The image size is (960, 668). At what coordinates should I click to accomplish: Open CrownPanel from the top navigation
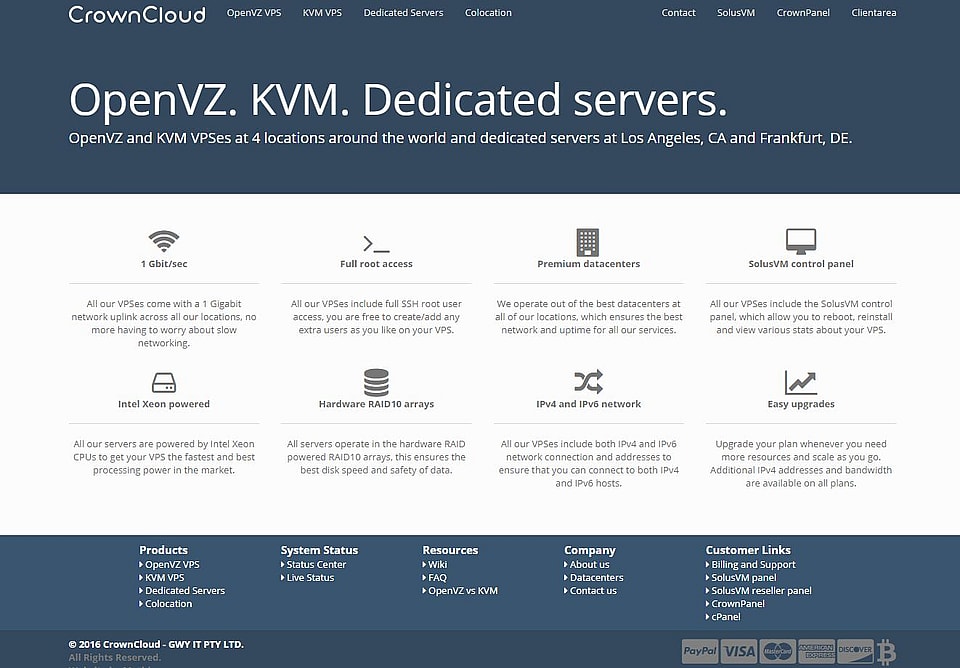pyautogui.click(x=803, y=13)
